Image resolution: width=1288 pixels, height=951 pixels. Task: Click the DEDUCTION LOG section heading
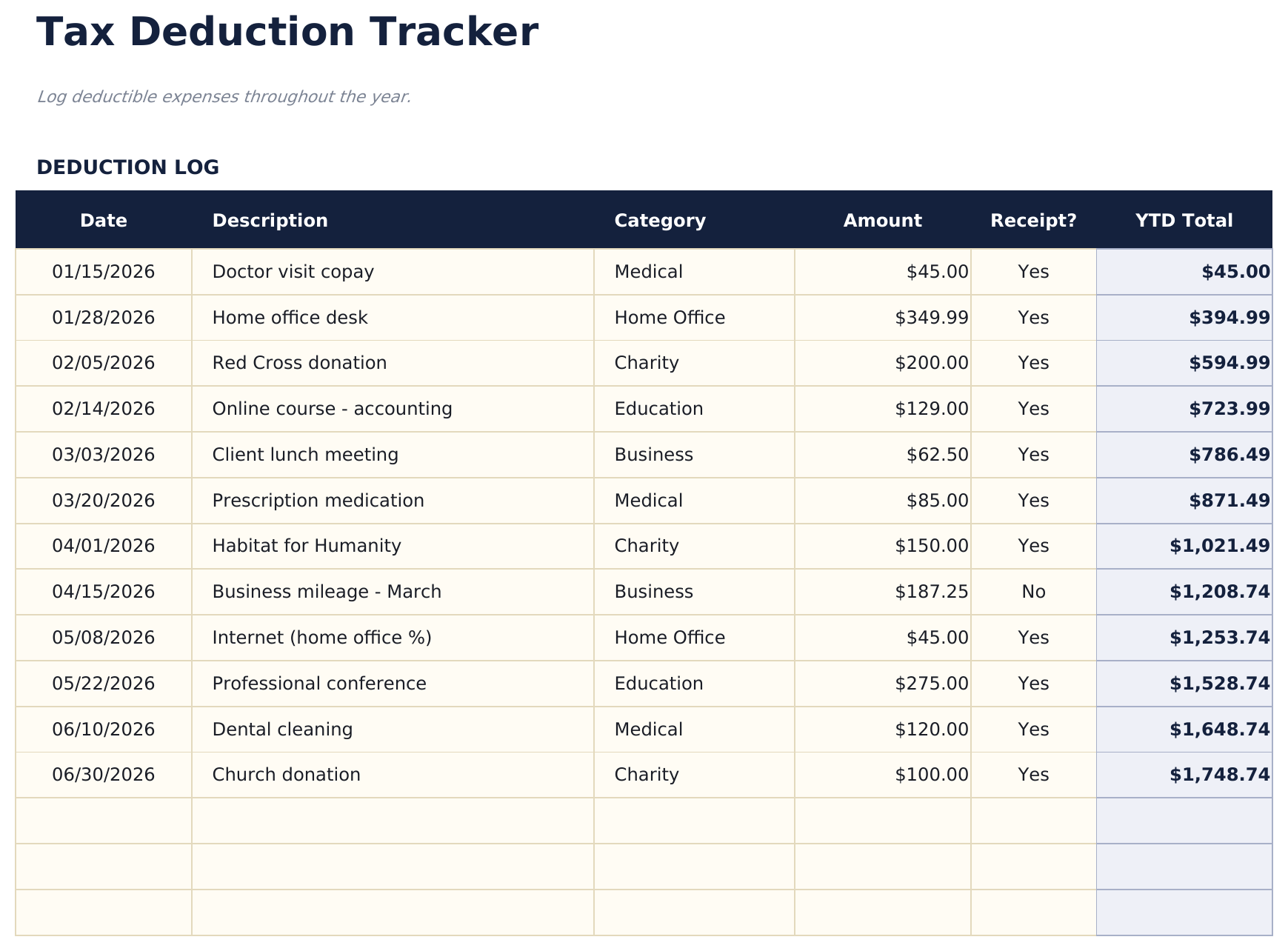click(x=129, y=167)
